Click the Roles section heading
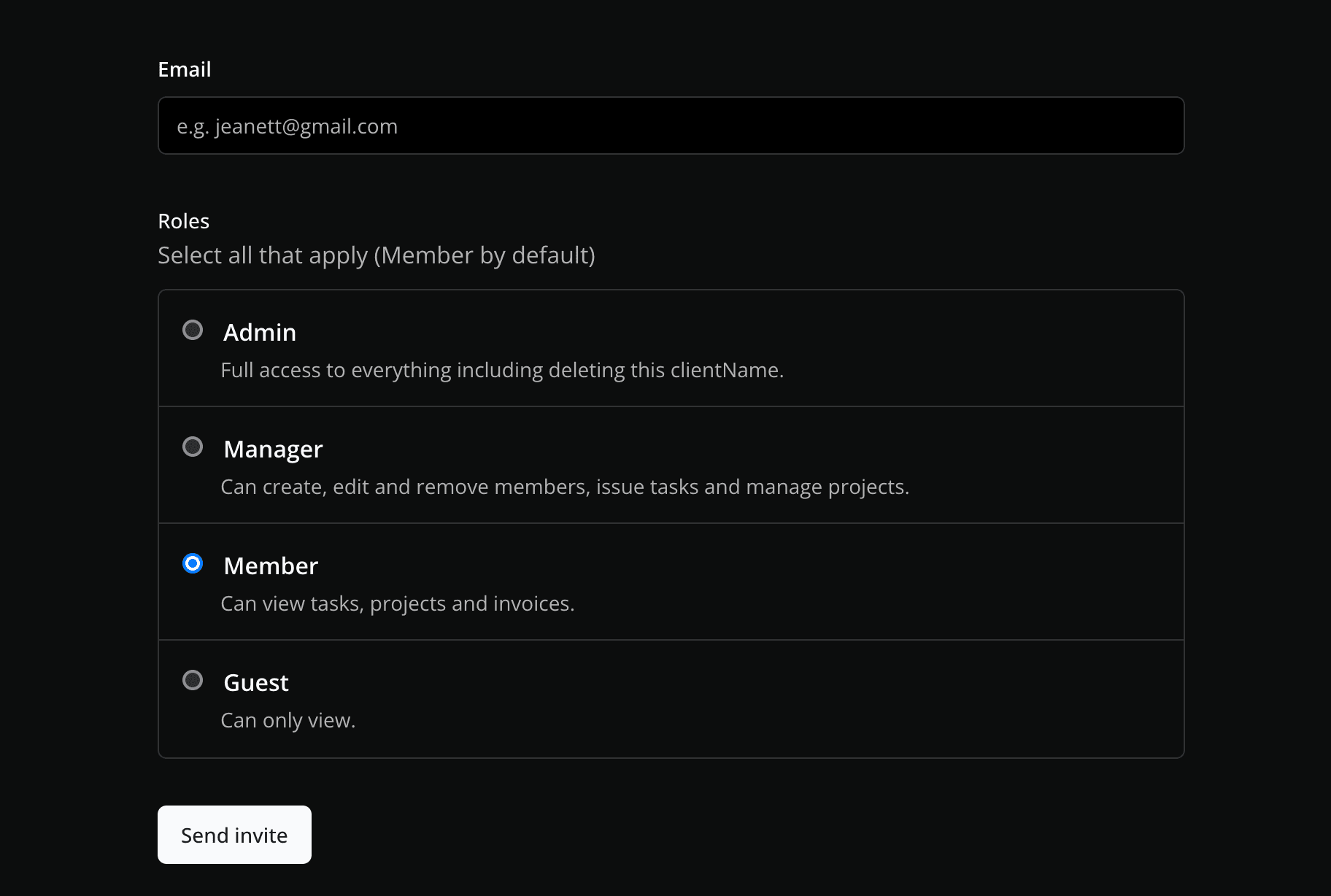Image resolution: width=1331 pixels, height=896 pixels. (183, 220)
